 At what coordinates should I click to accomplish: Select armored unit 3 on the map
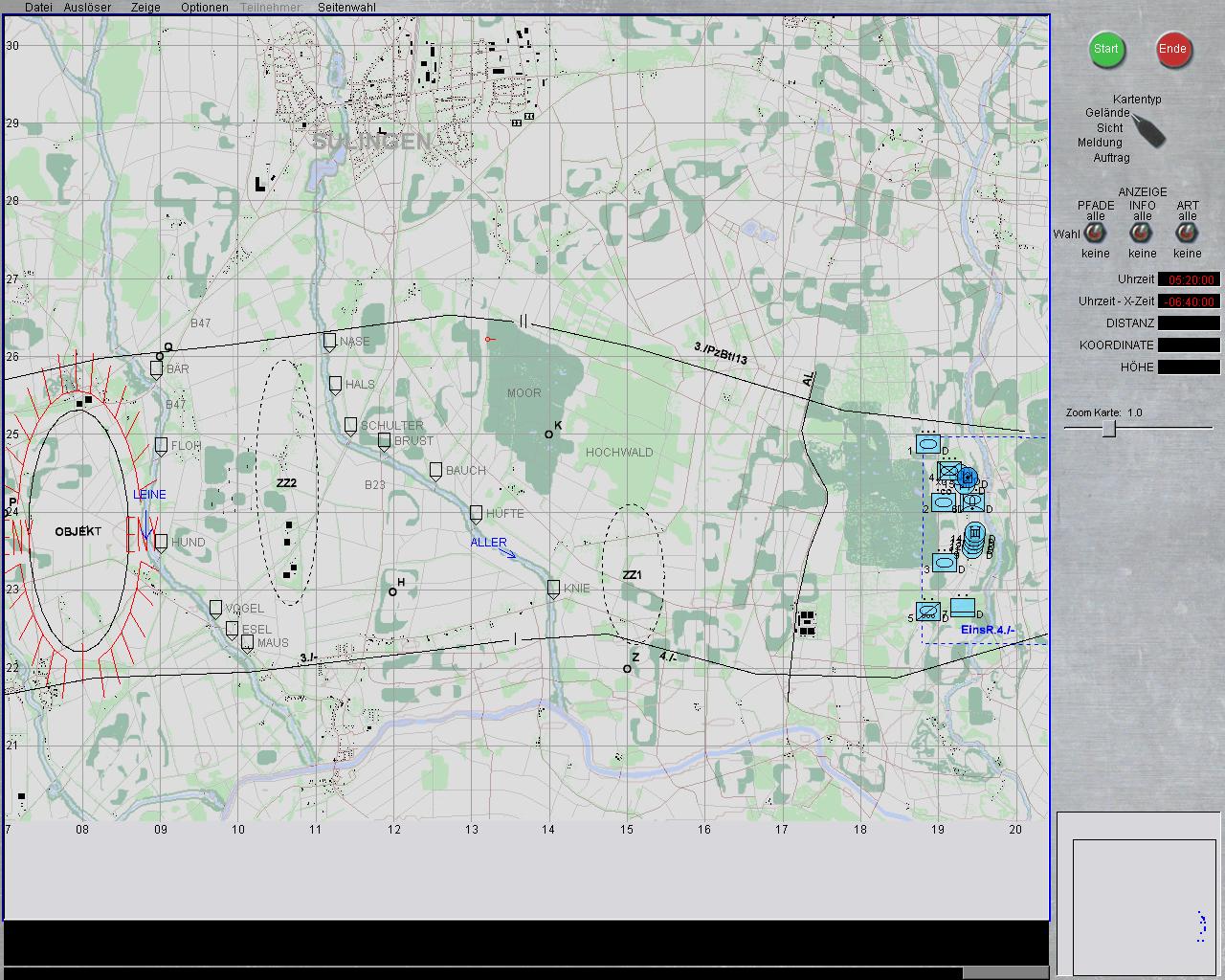[x=944, y=563]
